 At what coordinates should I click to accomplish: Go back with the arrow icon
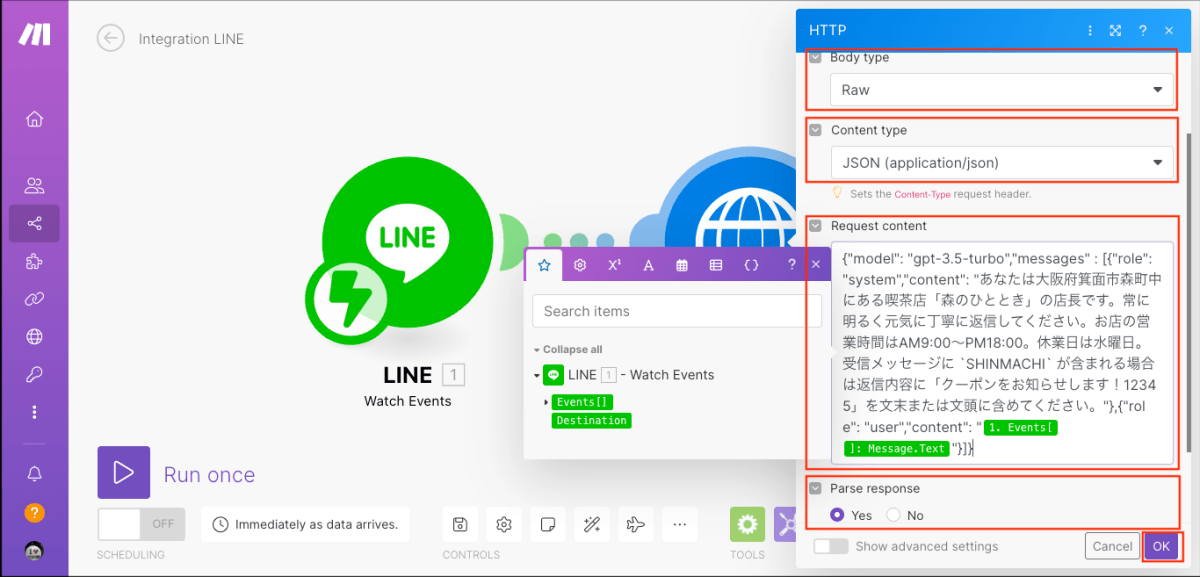(x=110, y=38)
